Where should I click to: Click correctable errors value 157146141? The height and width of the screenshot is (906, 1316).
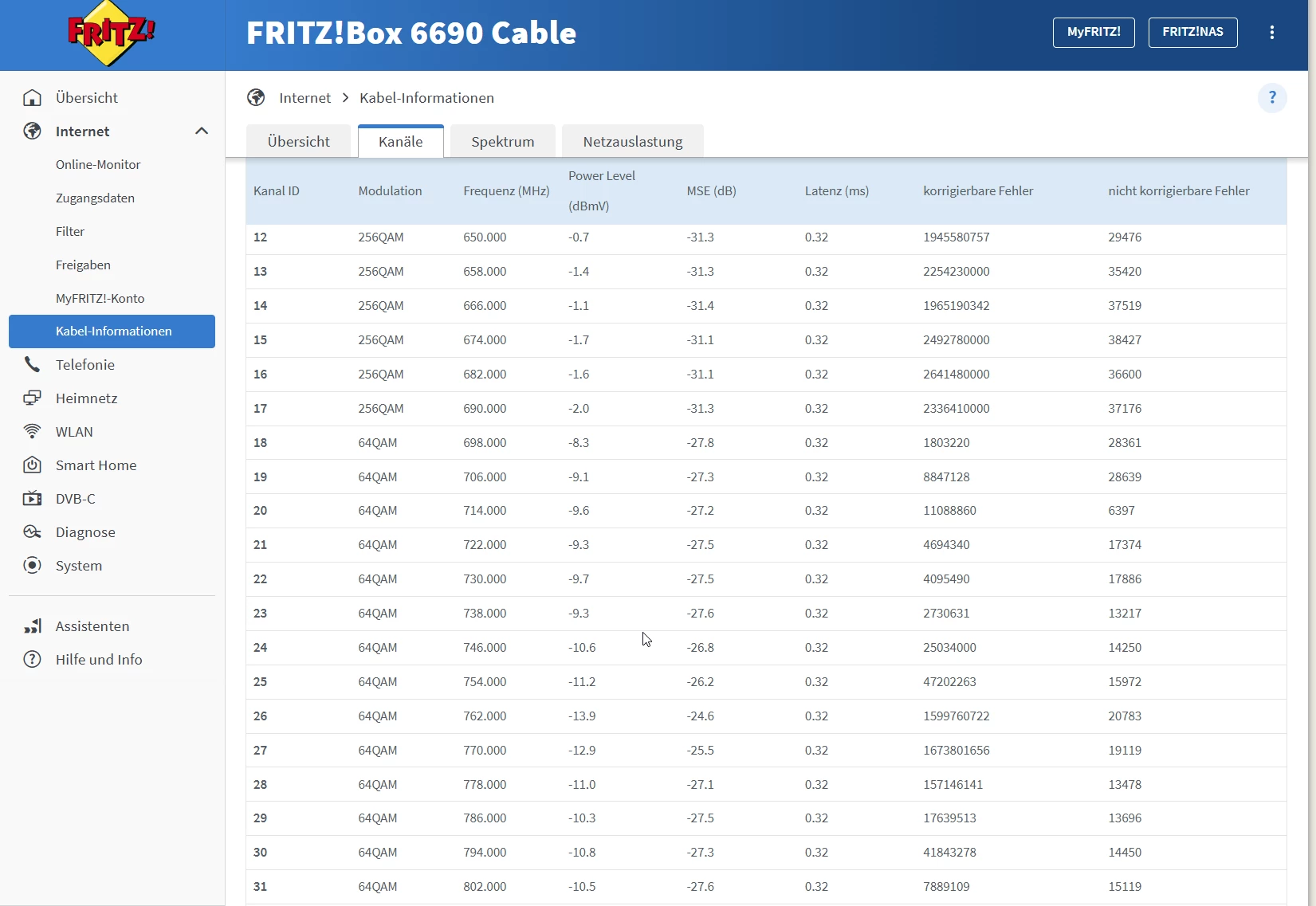pos(953,785)
